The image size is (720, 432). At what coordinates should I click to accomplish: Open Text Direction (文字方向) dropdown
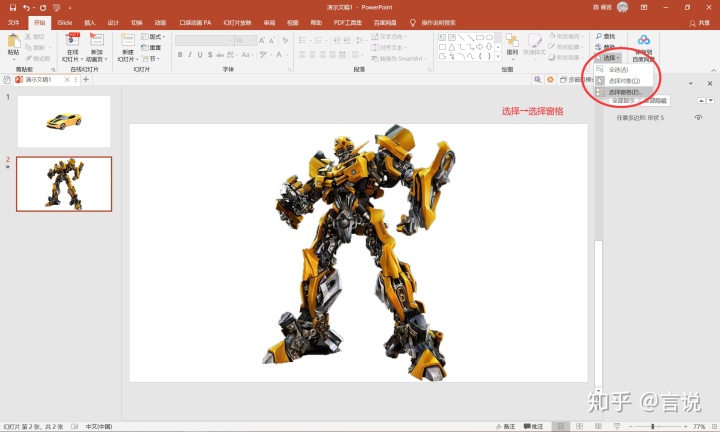pyautogui.click(x=389, y=36)
